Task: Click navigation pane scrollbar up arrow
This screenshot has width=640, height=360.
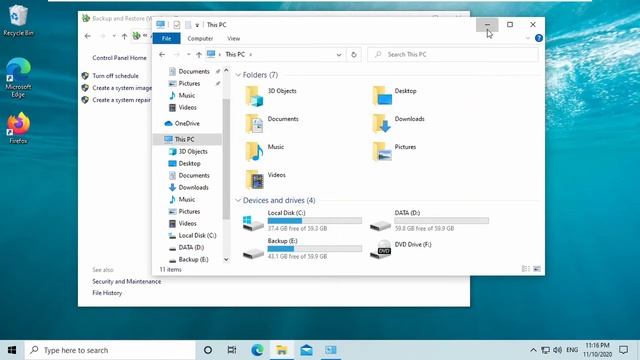Action: 226,71
